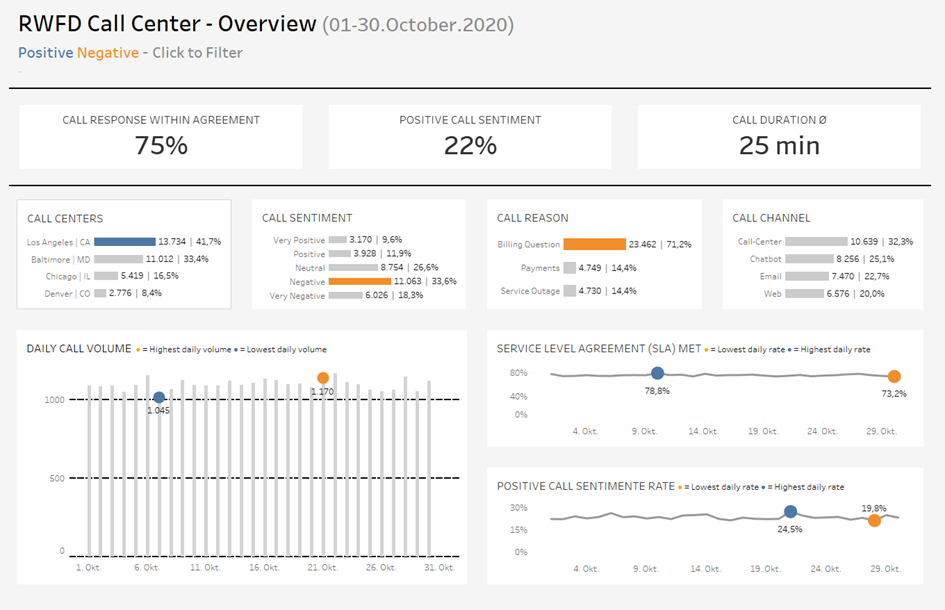Image resolution: width=945 pixels, height=610 pixels.
Task: Select the Email channel bar
Action: coord(807,276)
